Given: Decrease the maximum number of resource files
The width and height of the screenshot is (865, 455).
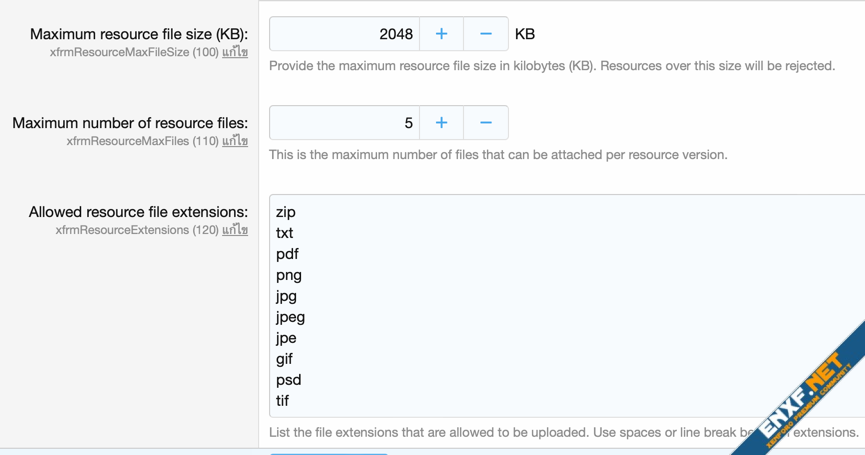Looking at the screenshot, I should coord(486,123).
